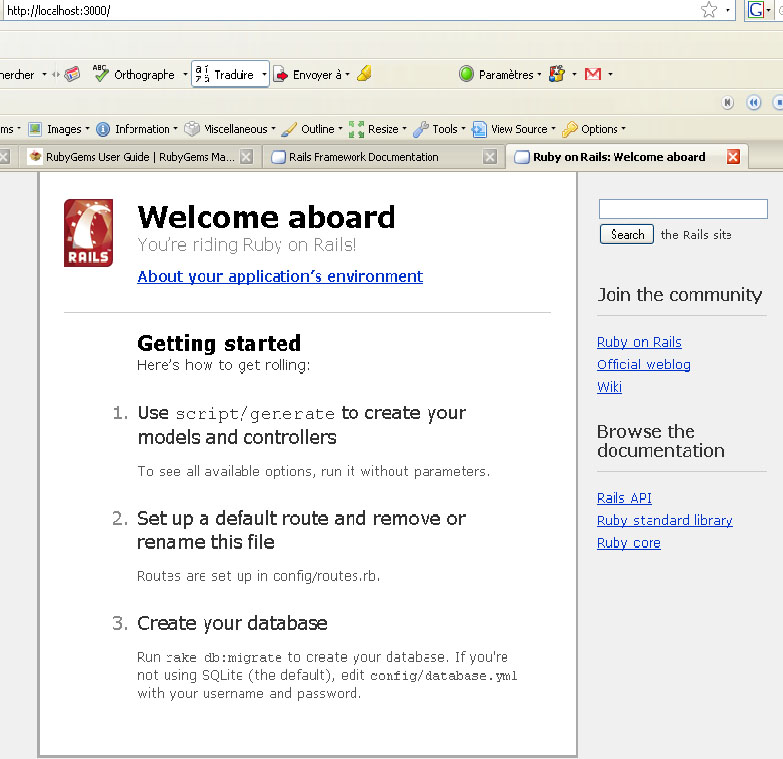The width and height of the screenshot is (783, 759).
Task: Click the green Paramètres circle icon
Action: click(x=466, y=74)
